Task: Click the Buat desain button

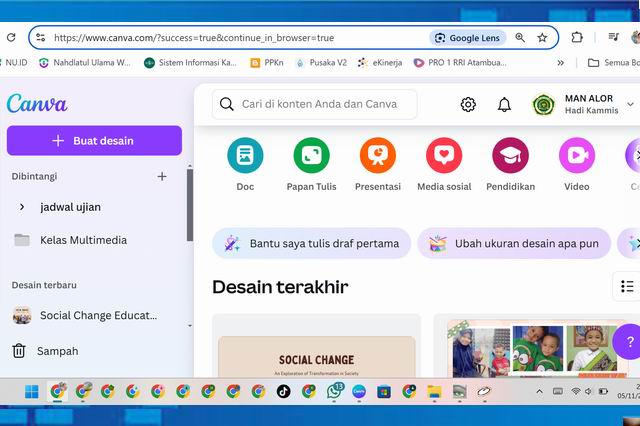Action: [x=94, y=140]
